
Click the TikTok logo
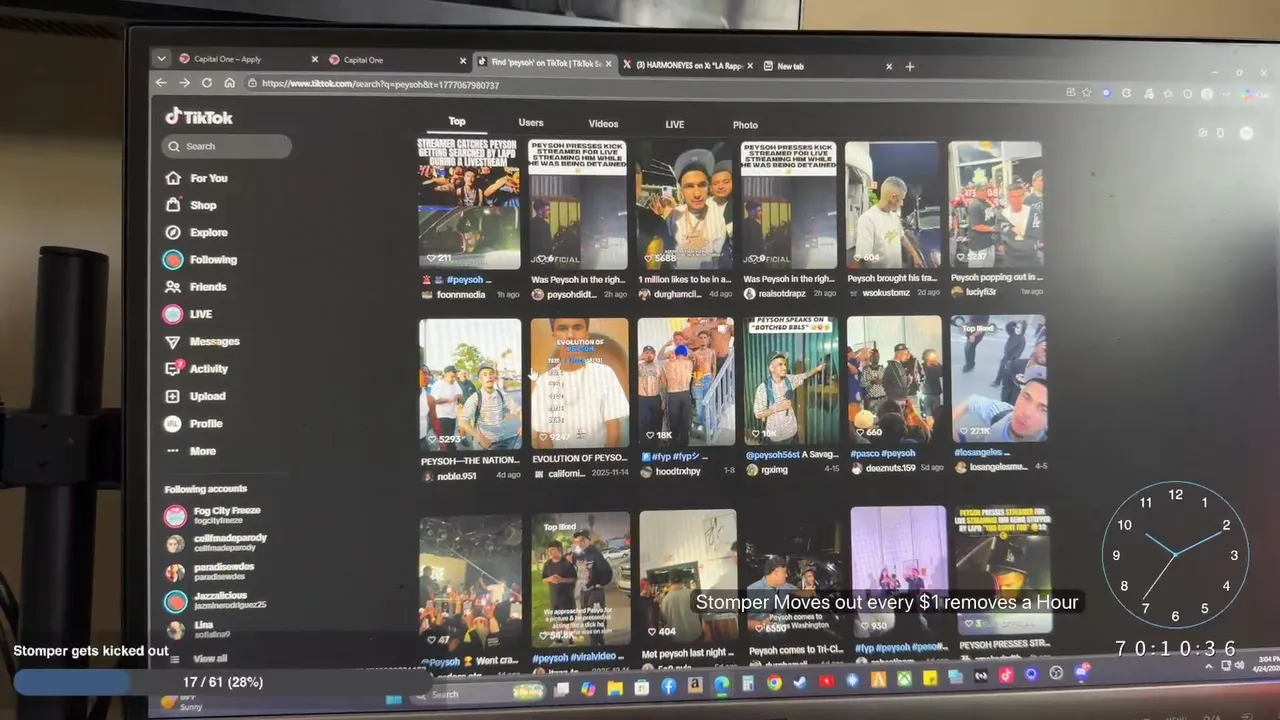click(x=199, y=117)
